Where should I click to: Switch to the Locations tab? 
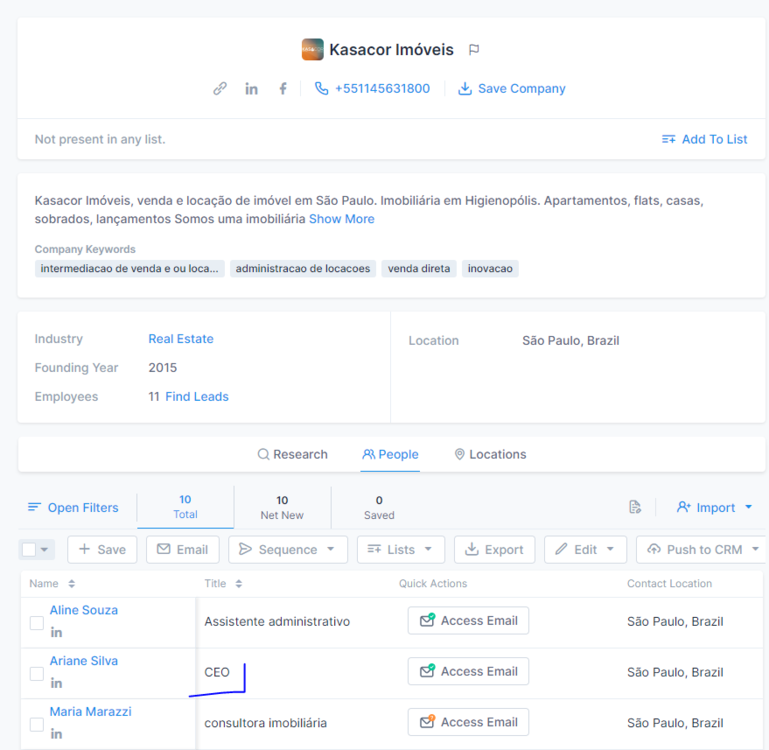(490, 455)
